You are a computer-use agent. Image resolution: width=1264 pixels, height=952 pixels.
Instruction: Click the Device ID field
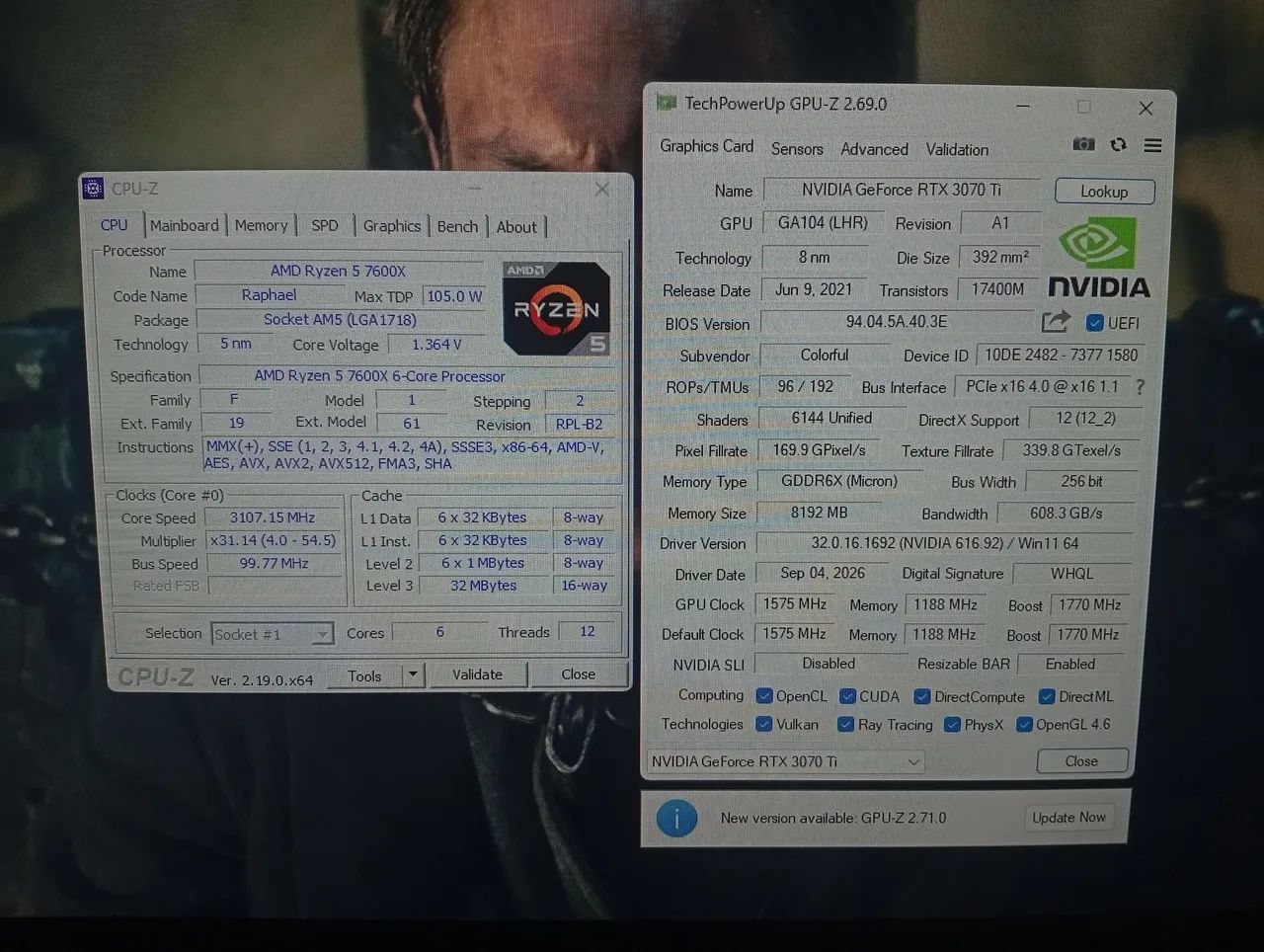1061,355
